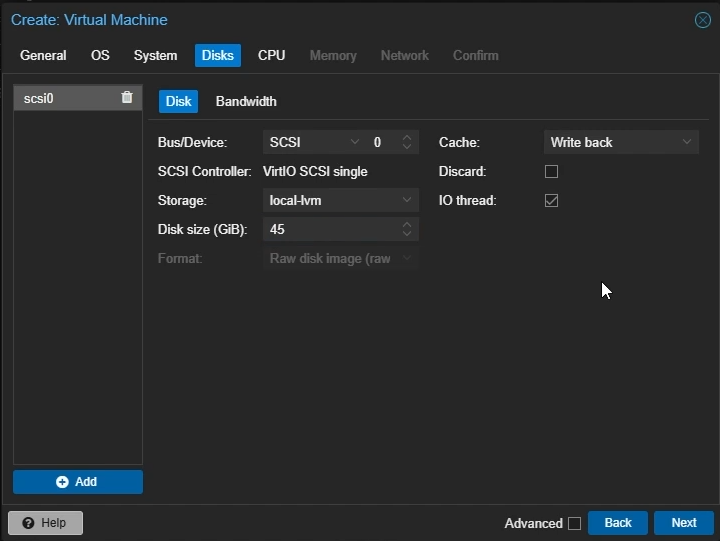Go to the CPU tab
Screen dimensions: 720x541
pyautogui.click(x=271, y=56)
